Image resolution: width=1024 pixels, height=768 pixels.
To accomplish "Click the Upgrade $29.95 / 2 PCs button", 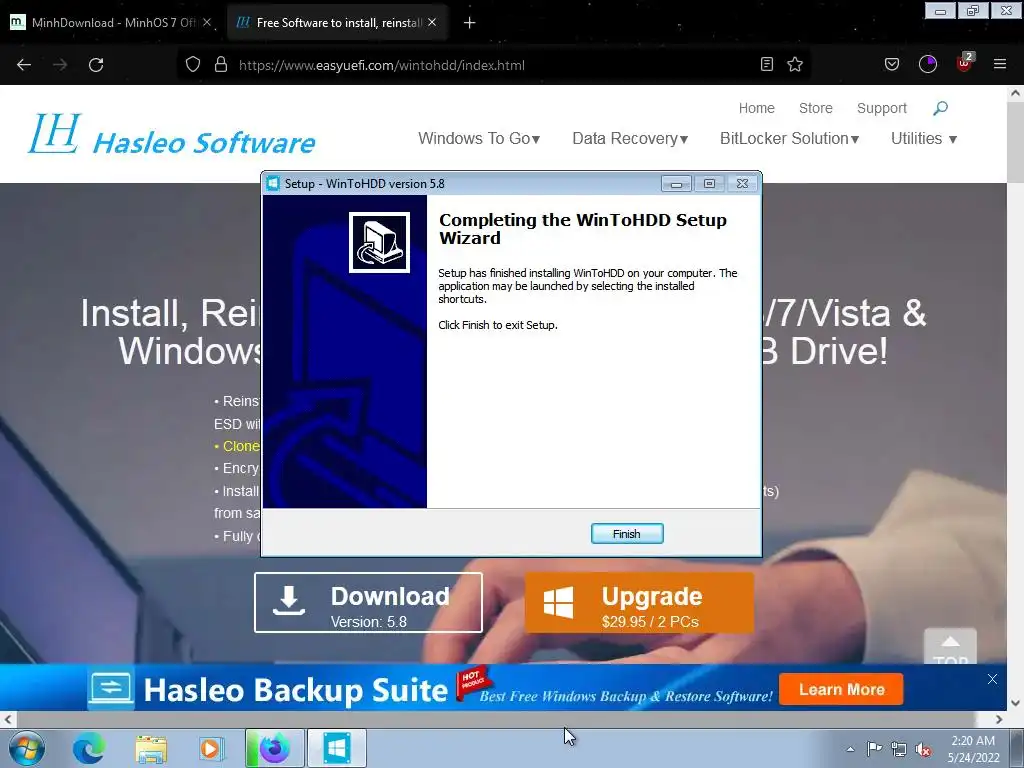I will pos(639,602).
